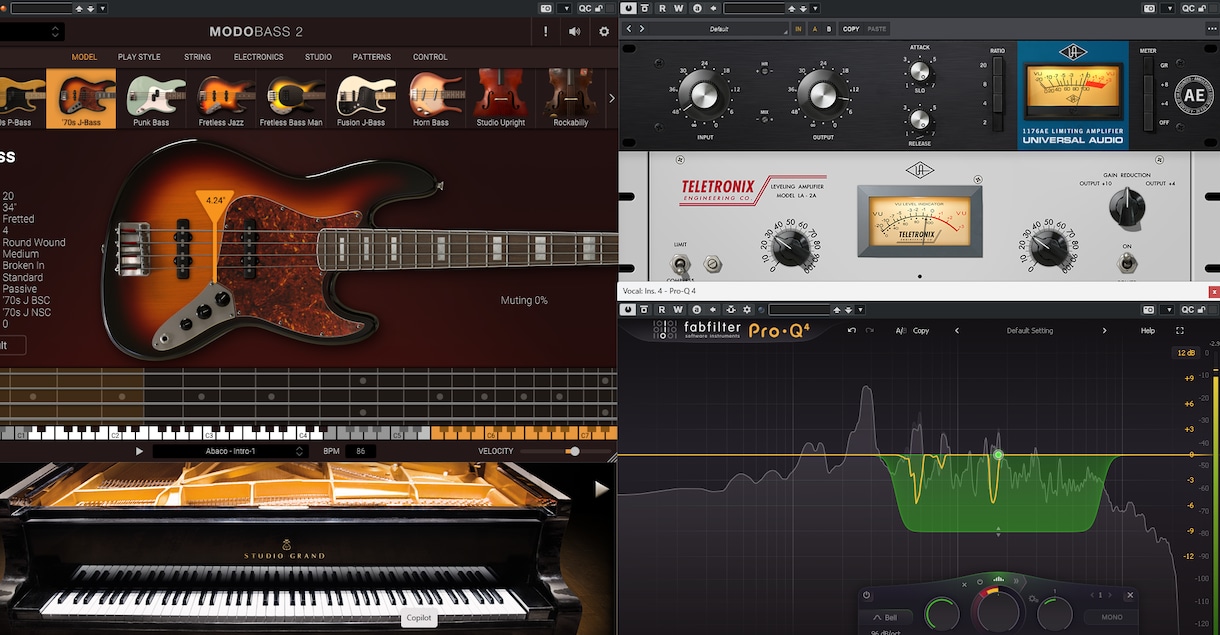The width and height of the screenshot is (1220, 635).
Task: Enable Write automation in Pro-Q 4 window
Action: coord(679,310)
